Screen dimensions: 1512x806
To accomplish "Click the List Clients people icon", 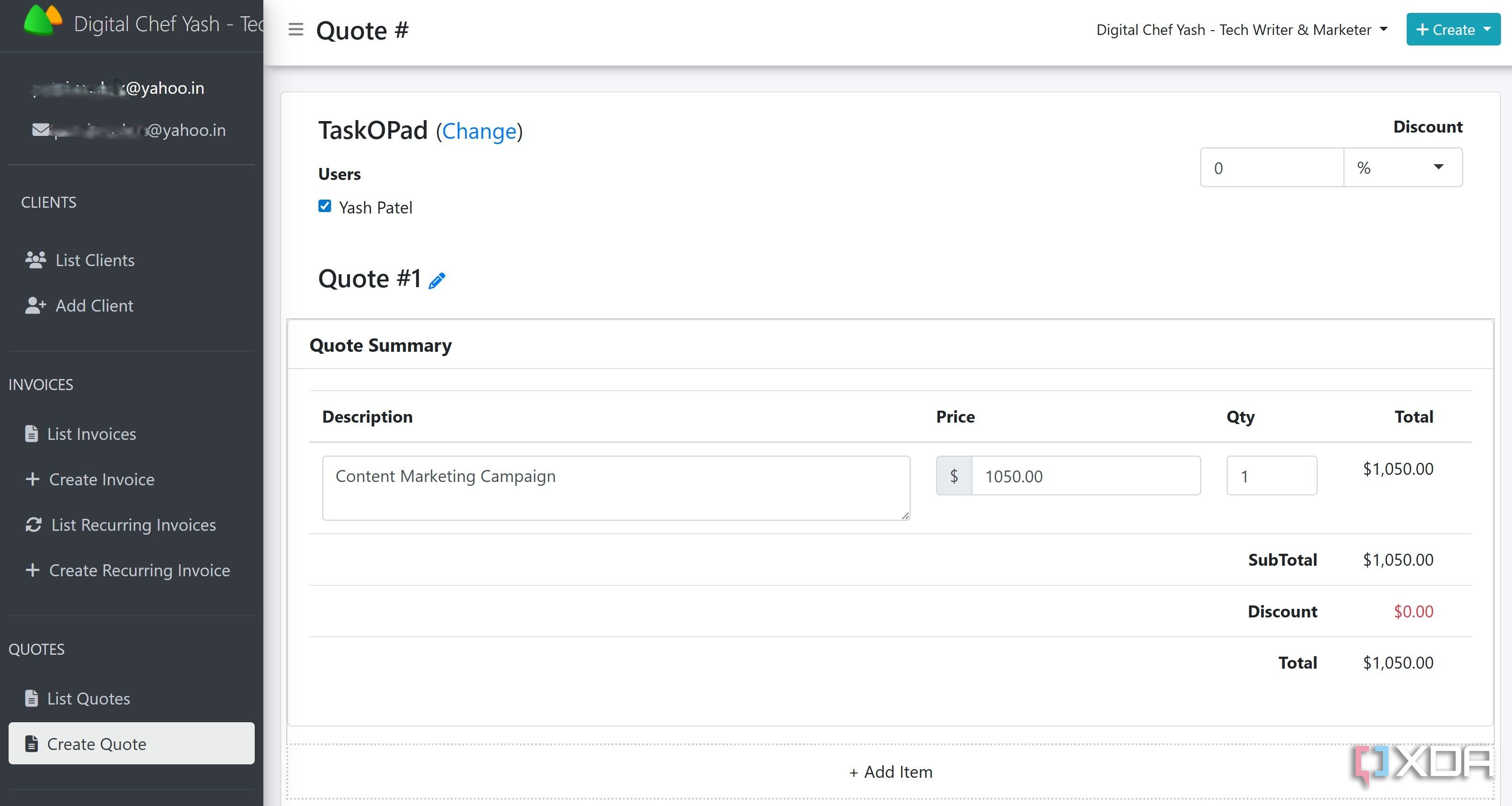I will pyautogui.click(x=35, y=260).
